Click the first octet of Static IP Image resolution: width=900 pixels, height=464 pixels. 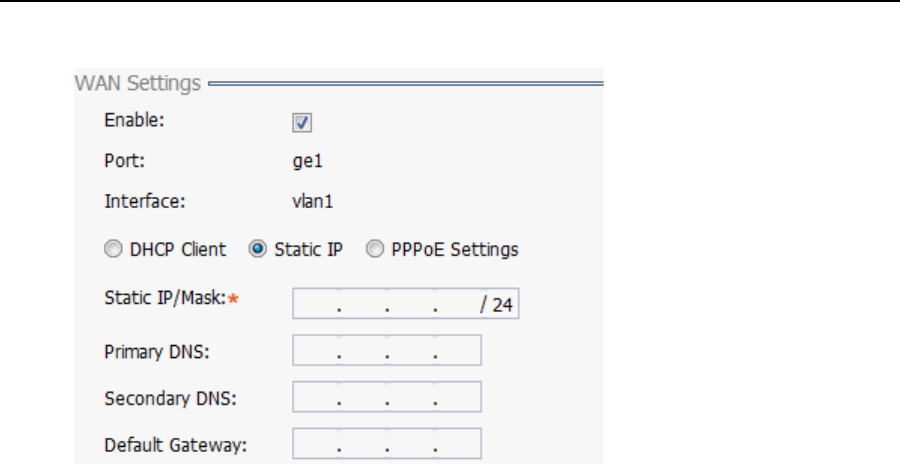click(316, 305)
